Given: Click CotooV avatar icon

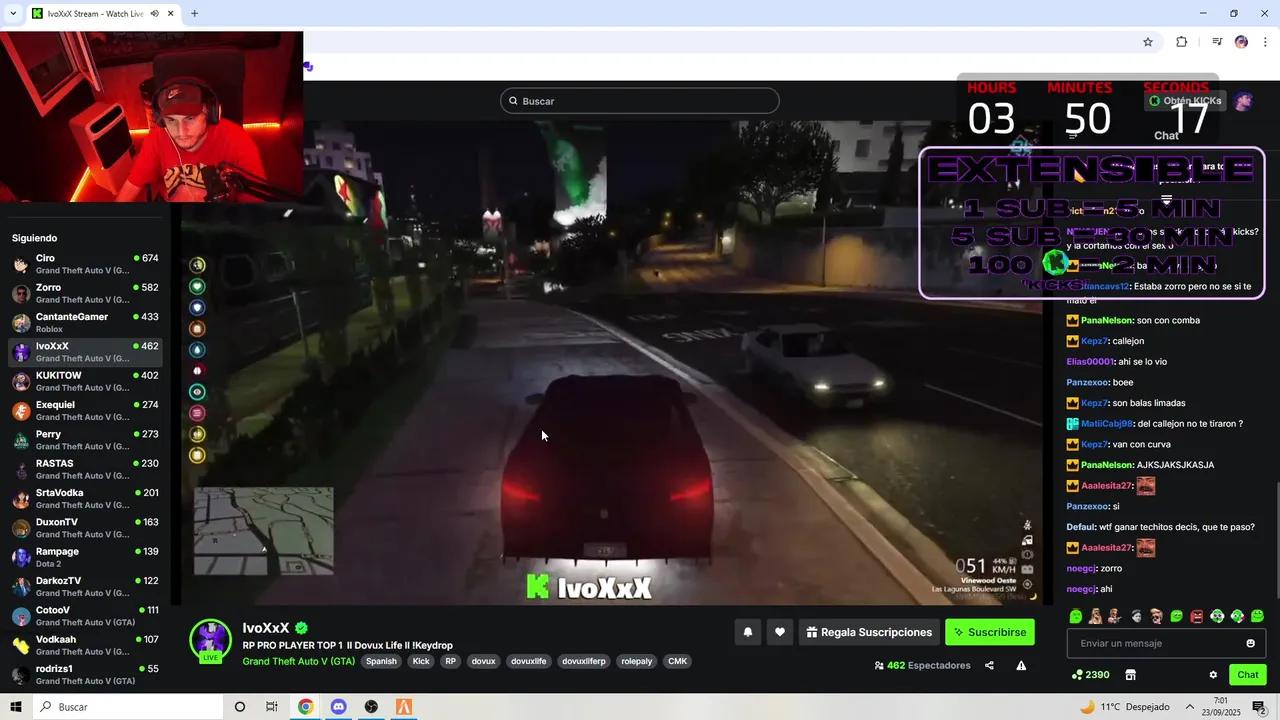Looking at the screenshot, I should (21, 616).
